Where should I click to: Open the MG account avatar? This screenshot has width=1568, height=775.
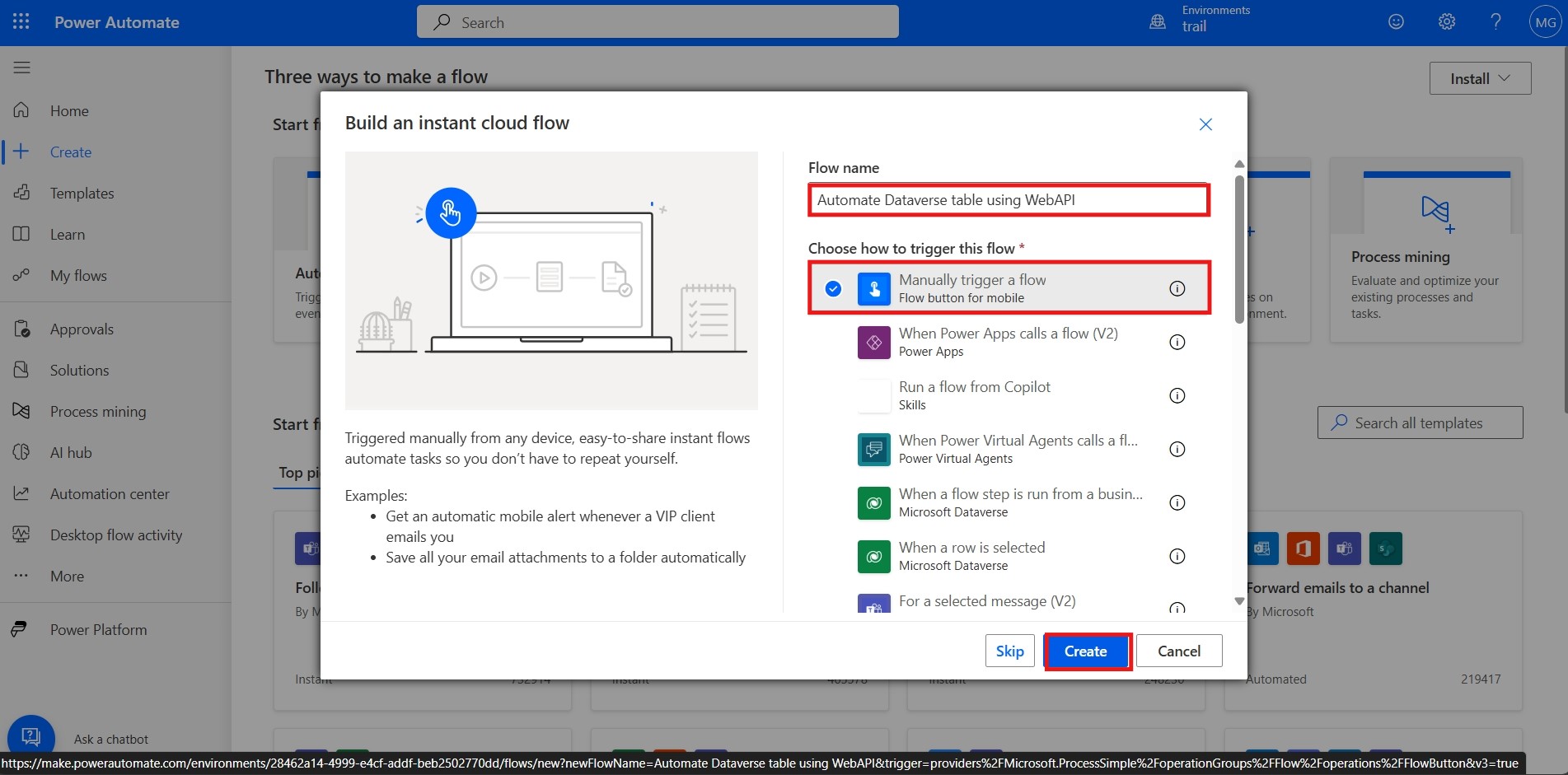tap(1545, 22)
